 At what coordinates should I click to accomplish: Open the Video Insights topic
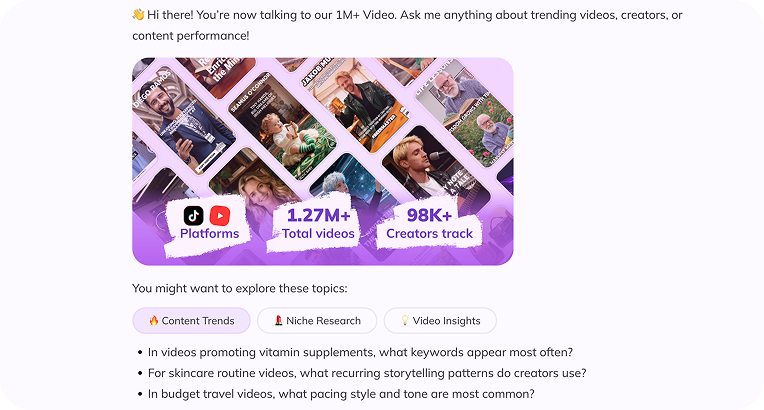point(440,321)
